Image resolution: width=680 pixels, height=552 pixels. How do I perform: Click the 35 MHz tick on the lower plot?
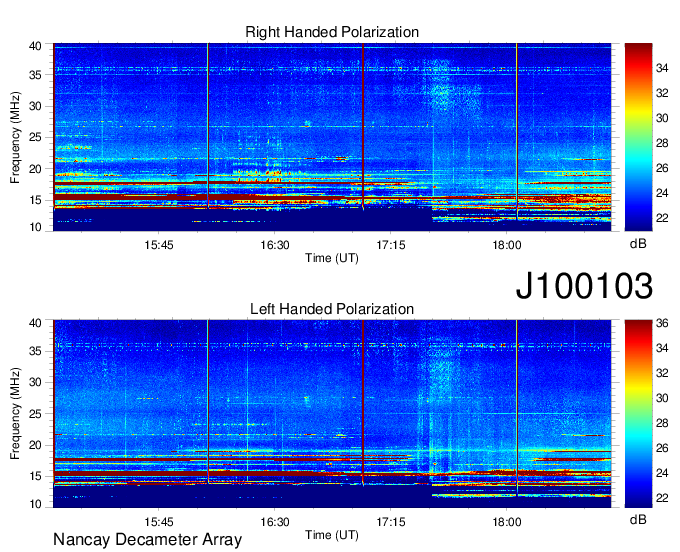coord(35,351)
